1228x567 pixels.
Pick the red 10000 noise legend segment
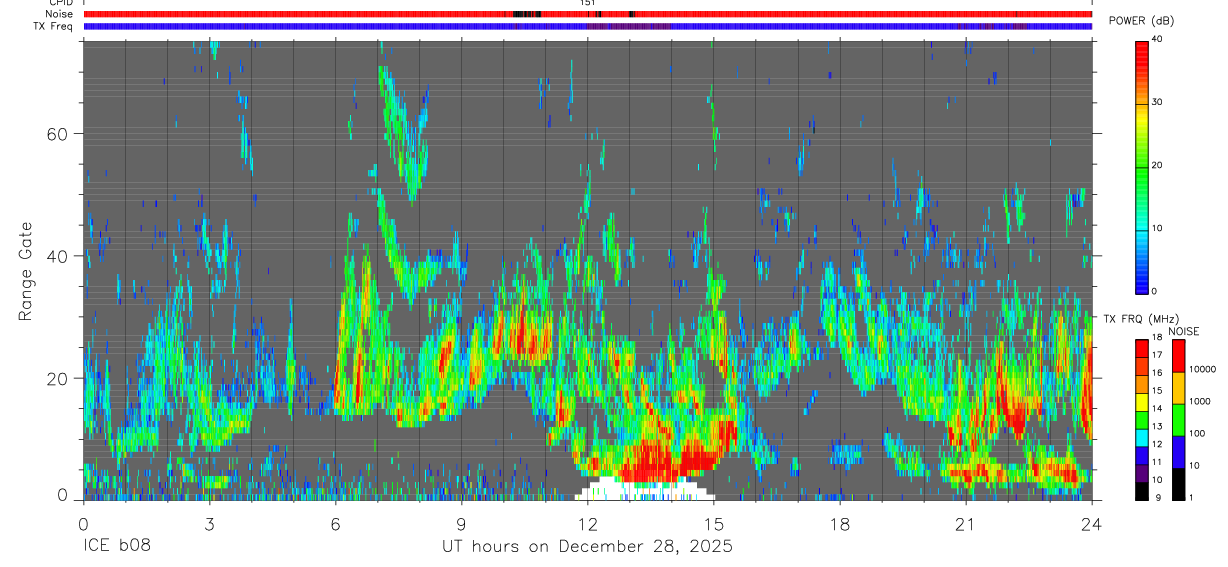click(1178, 356)
